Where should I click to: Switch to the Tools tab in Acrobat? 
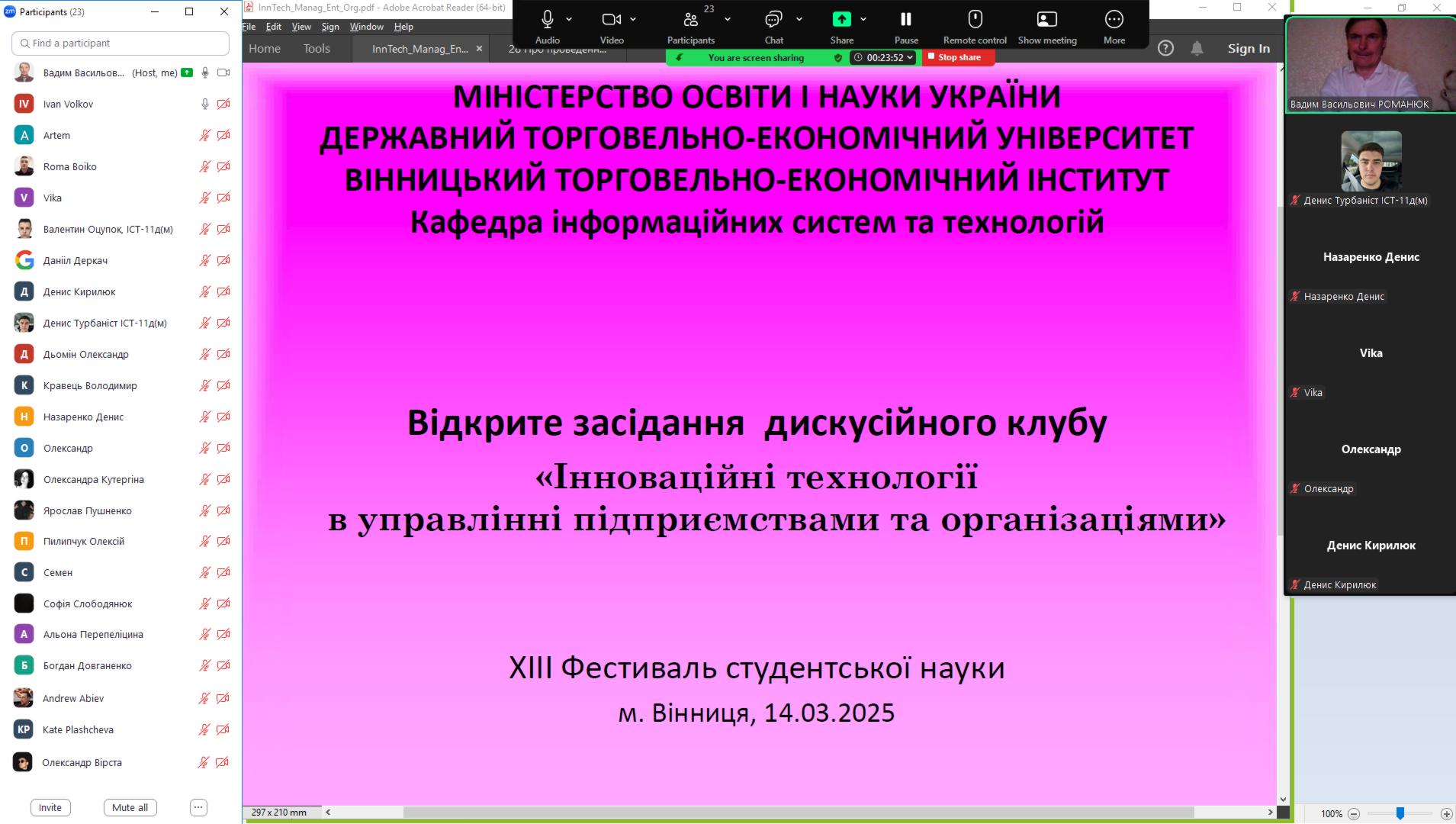tap(317, 49)
